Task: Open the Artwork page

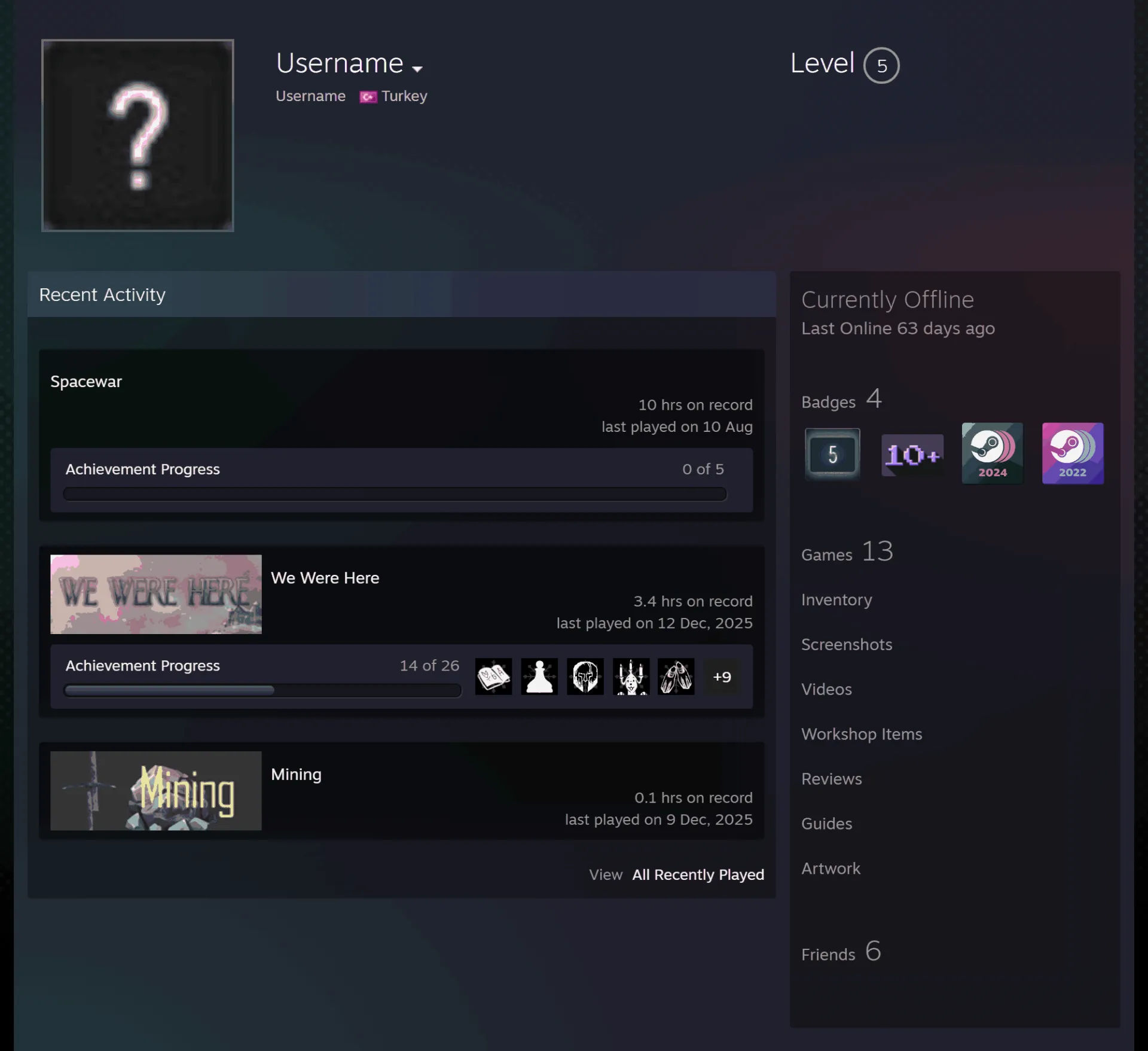Action: pyautogui.click(x=831, y=869)
